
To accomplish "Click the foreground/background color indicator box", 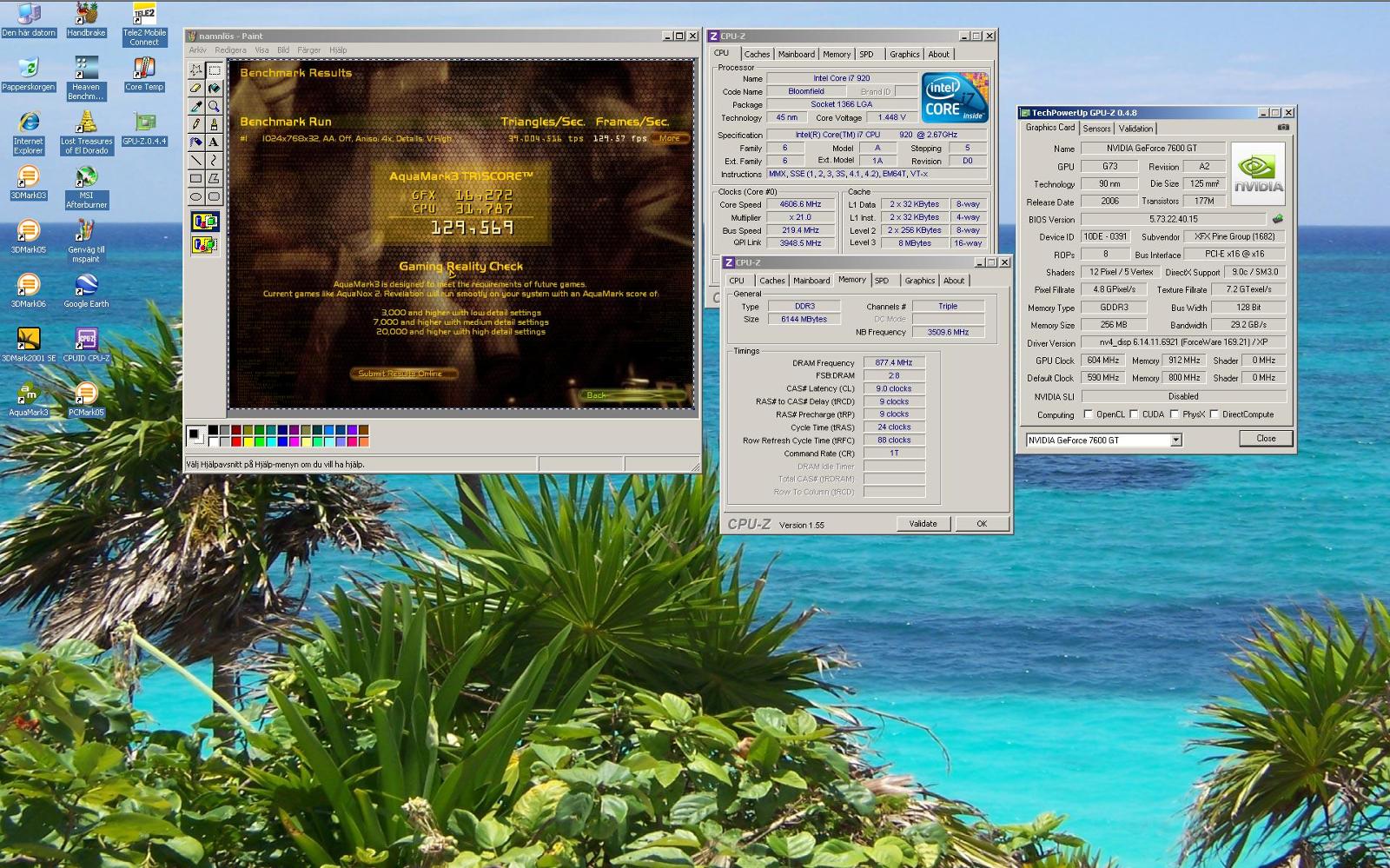I will click(196, 435).
